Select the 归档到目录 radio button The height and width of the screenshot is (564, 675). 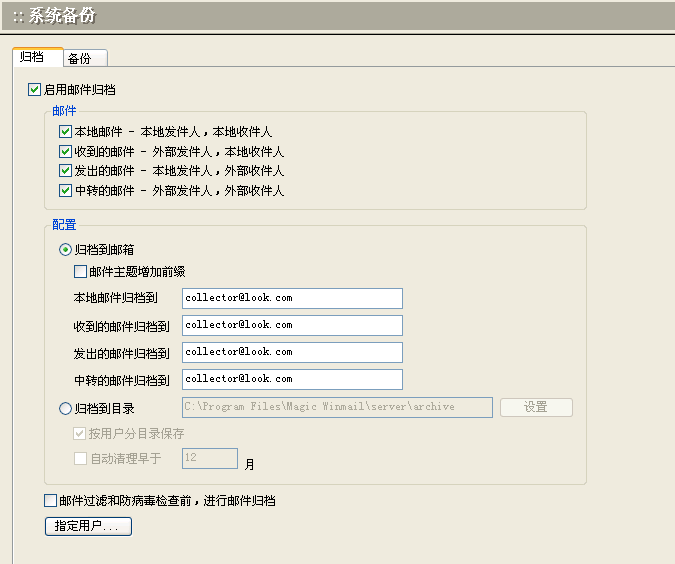[66, 408]
